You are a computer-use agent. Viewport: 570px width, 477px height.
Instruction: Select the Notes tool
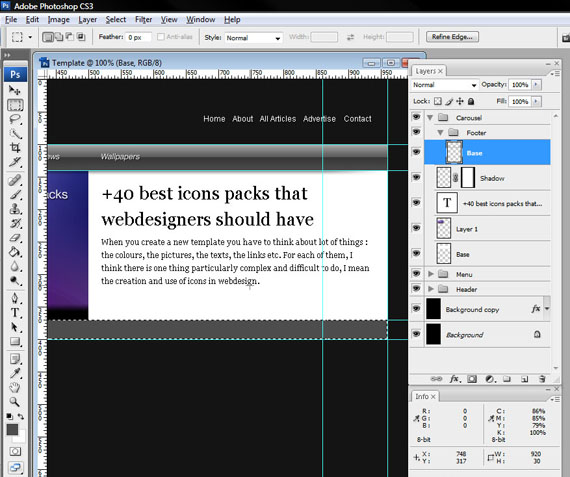click(15, 359)
